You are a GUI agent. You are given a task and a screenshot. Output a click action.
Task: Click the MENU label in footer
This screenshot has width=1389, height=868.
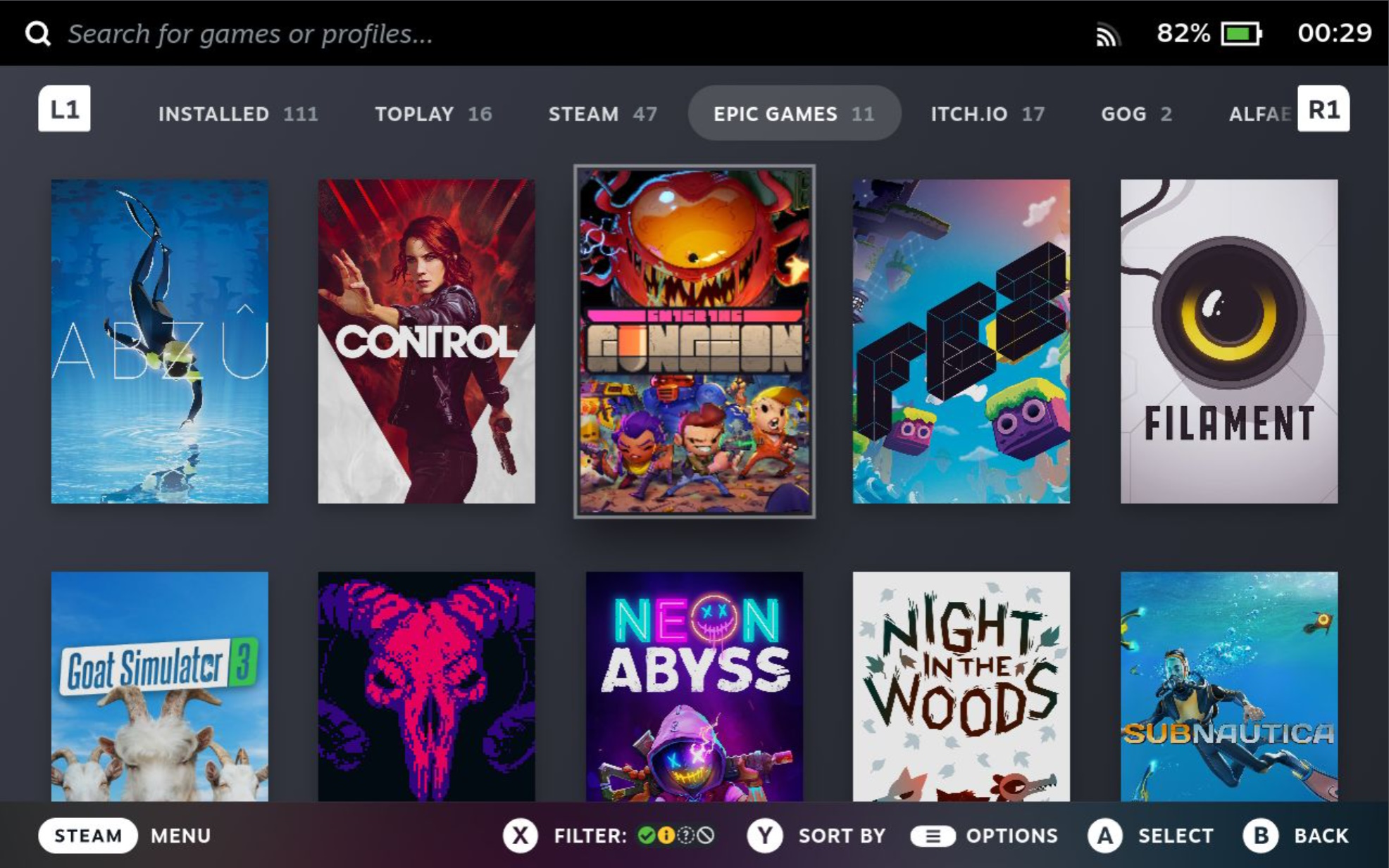(x=180, y=836)
